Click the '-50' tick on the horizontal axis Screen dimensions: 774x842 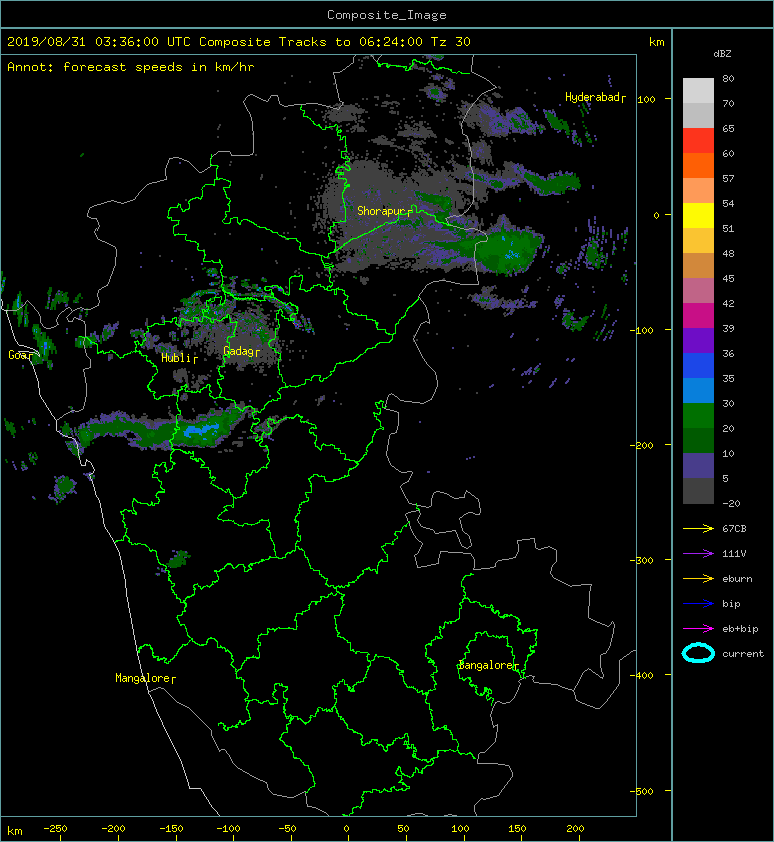coord(287,829)
